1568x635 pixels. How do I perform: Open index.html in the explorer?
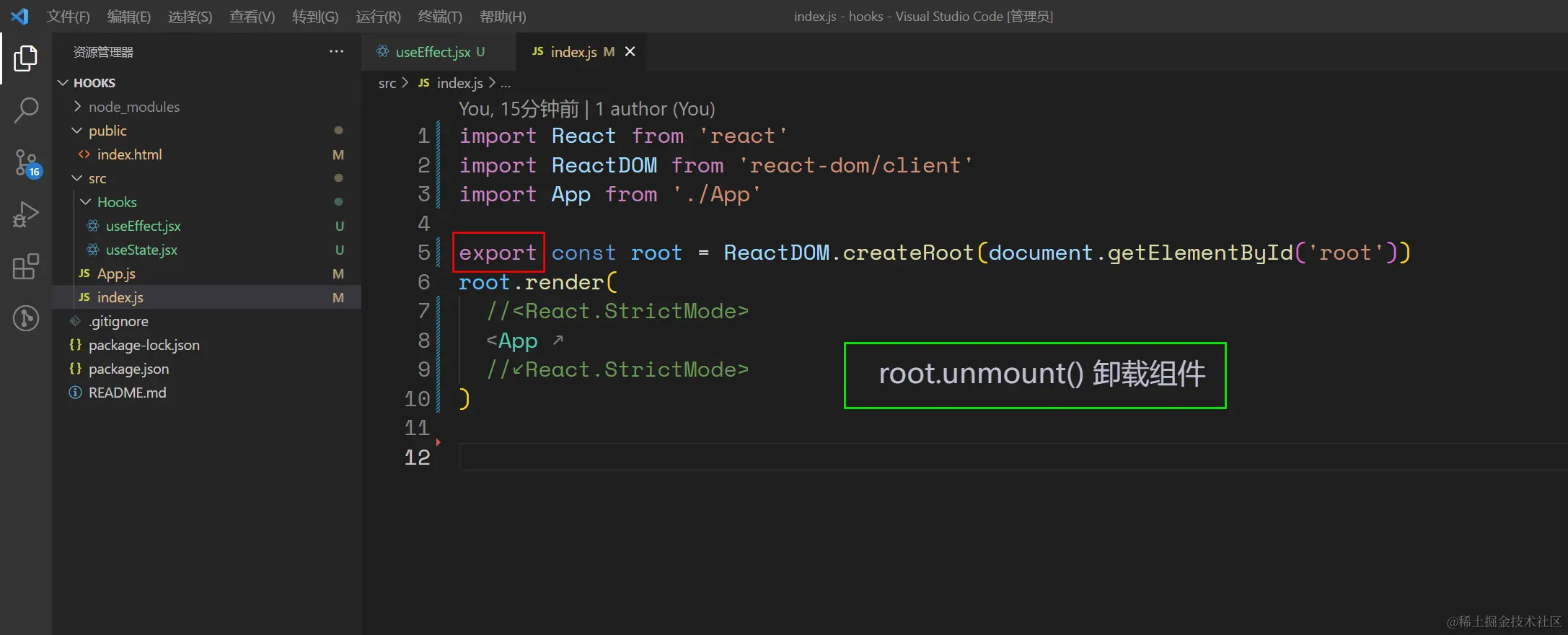[130, 154]
